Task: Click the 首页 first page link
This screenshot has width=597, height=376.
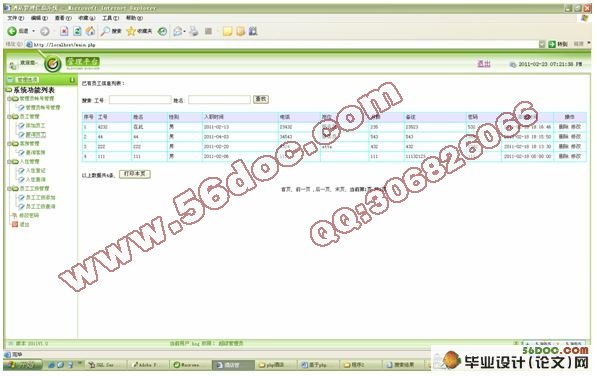Action: coord(286,189)
